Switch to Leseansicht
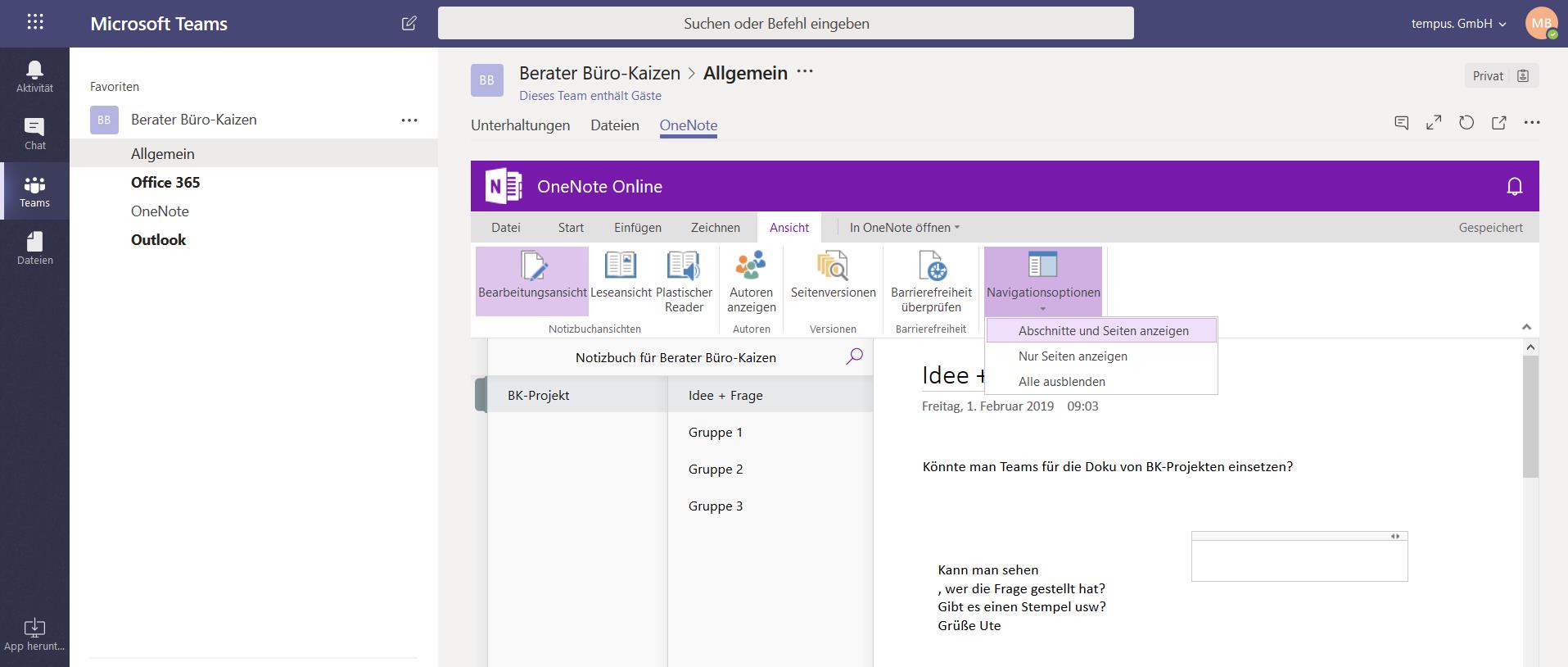 621,276
